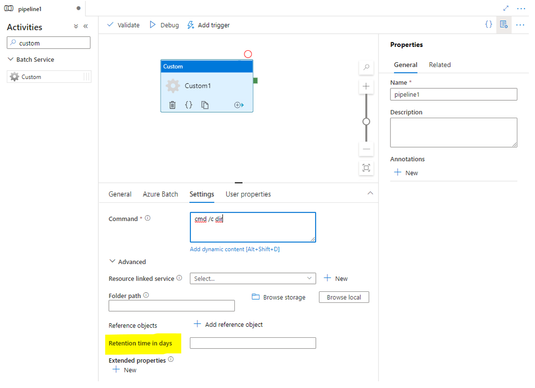Collapse the activity settings panel chevron
The image size is (535, 388).
click(x=370, y=193)
